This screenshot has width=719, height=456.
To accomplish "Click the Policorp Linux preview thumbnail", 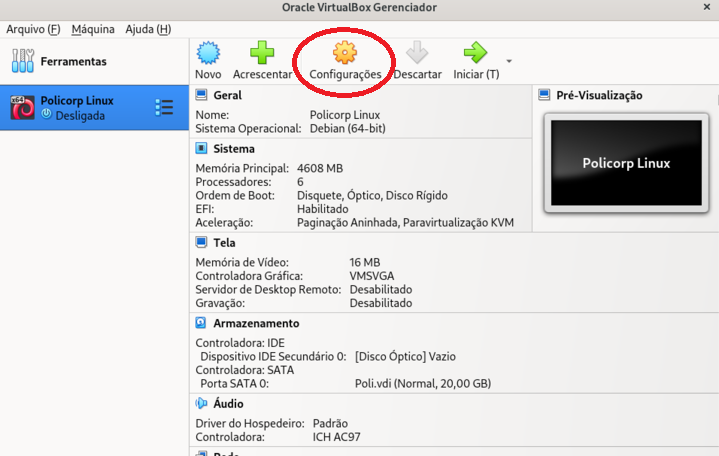I will (626, 163).
